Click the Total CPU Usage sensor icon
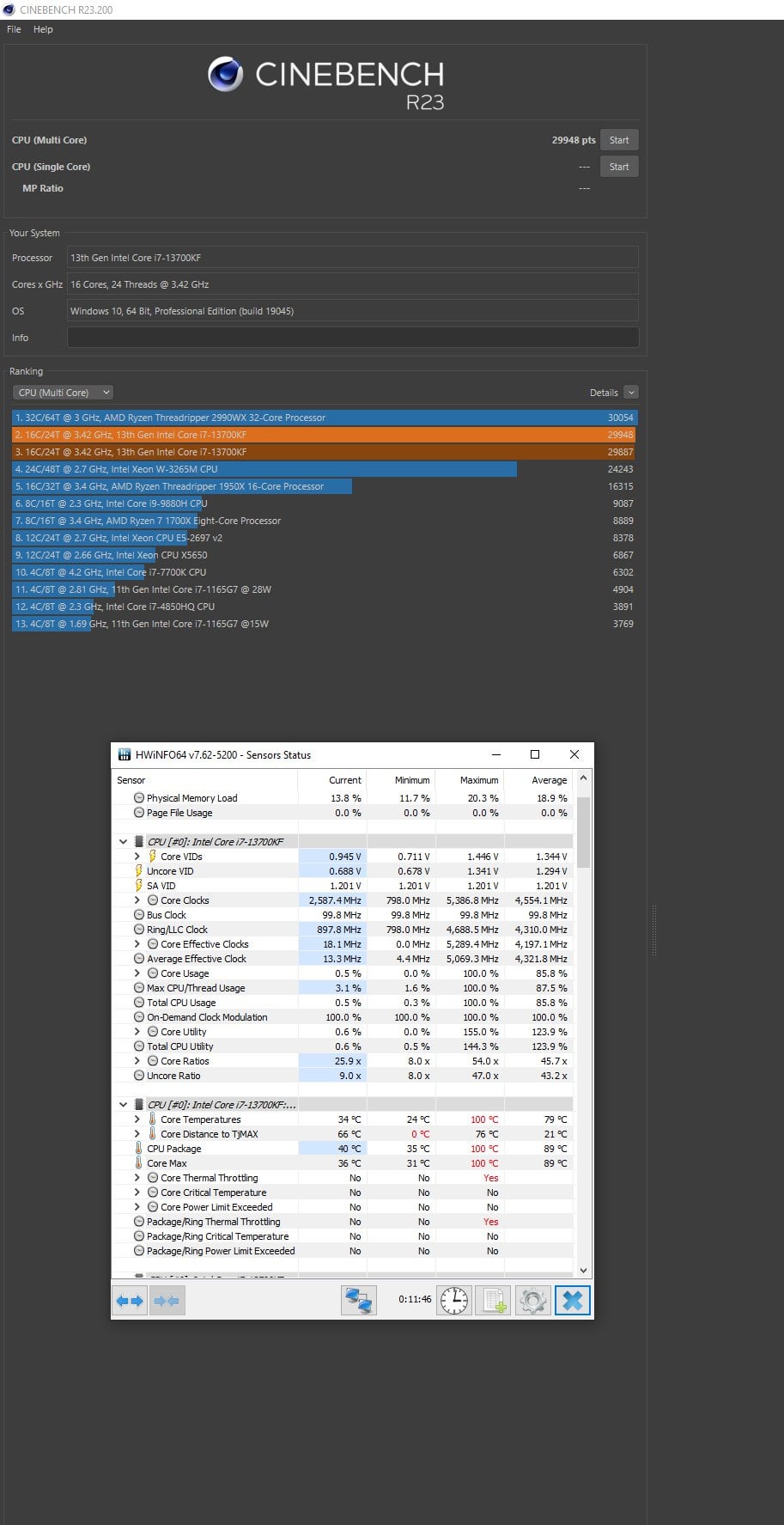This screenshot has height=1525, width=784. pyautogui.click(x=139, y=1003)
